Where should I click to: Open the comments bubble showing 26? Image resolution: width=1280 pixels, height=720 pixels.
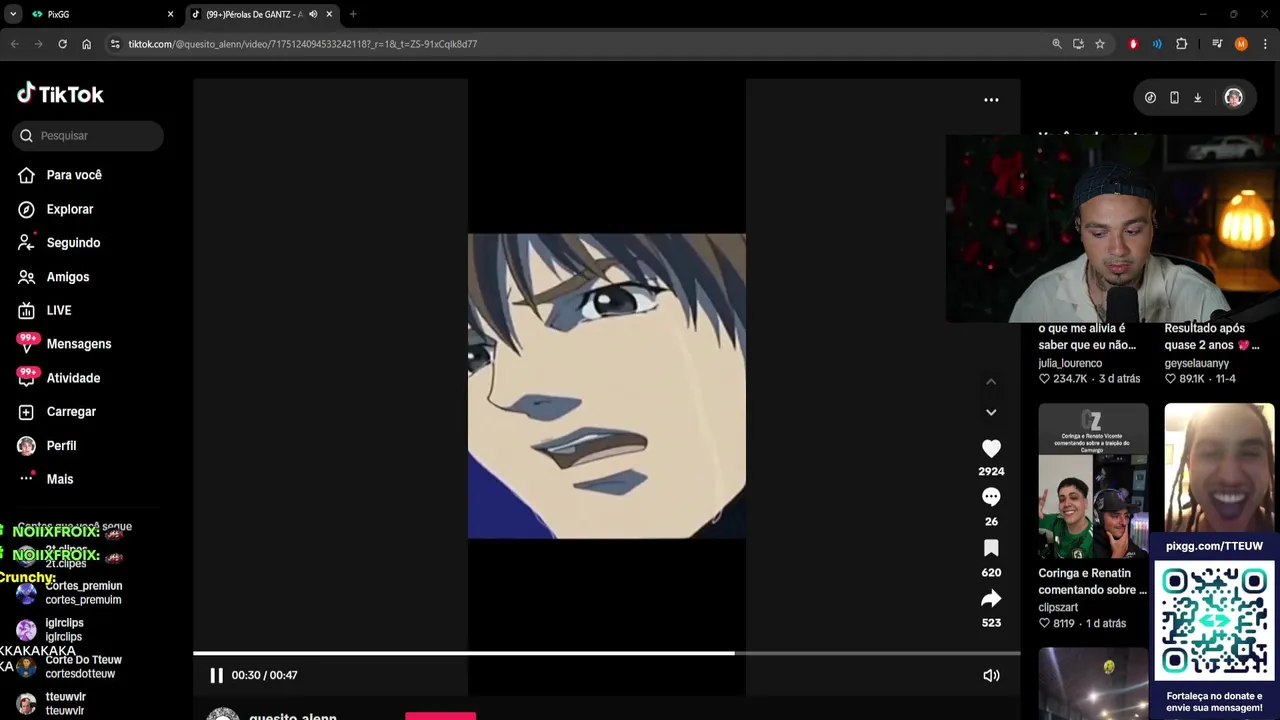(x=991, y=497)
